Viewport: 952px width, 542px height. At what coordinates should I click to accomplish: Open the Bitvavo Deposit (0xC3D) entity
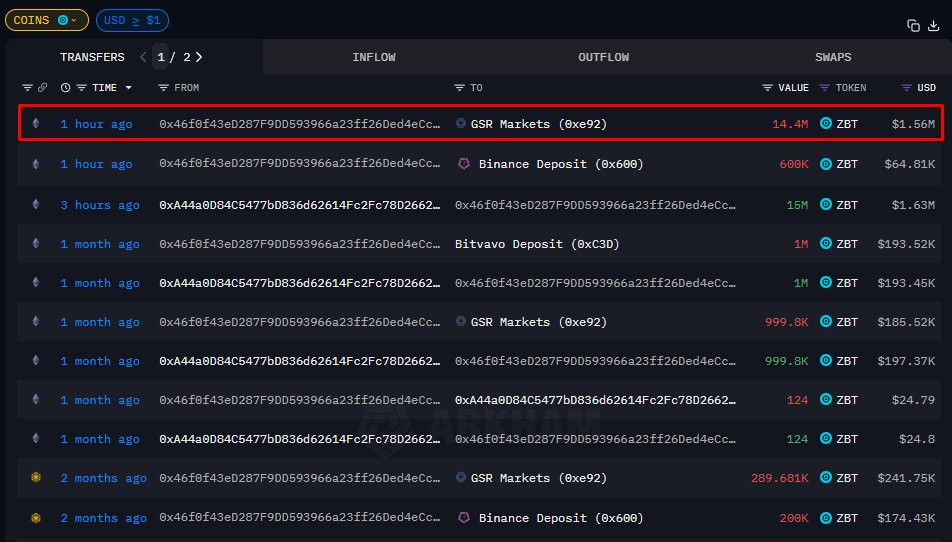537,244
